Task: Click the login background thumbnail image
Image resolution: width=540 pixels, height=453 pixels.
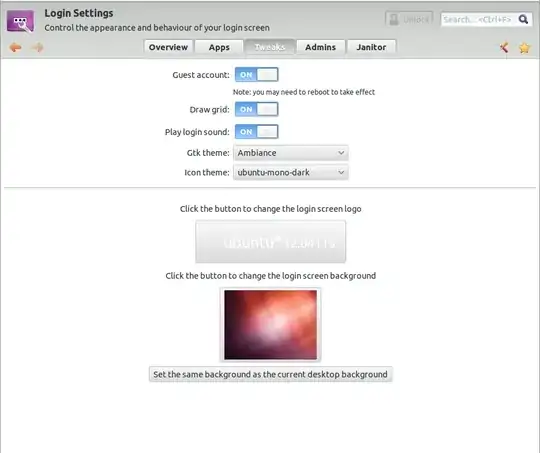Action: click(271, 325)
